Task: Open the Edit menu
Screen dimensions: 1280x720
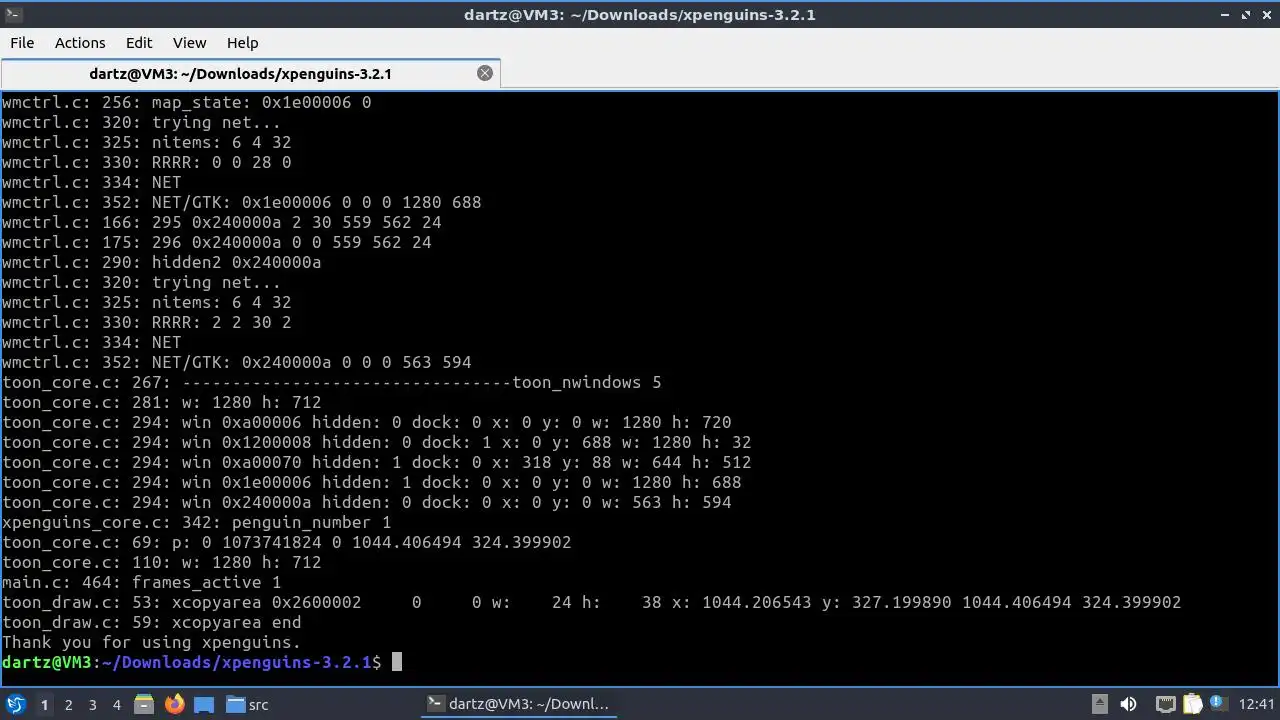Action: click(x=139, y=43)
